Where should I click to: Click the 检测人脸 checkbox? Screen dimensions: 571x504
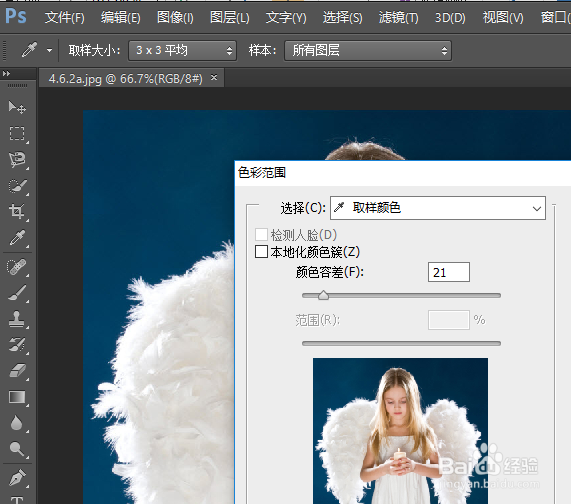(261, 235)
